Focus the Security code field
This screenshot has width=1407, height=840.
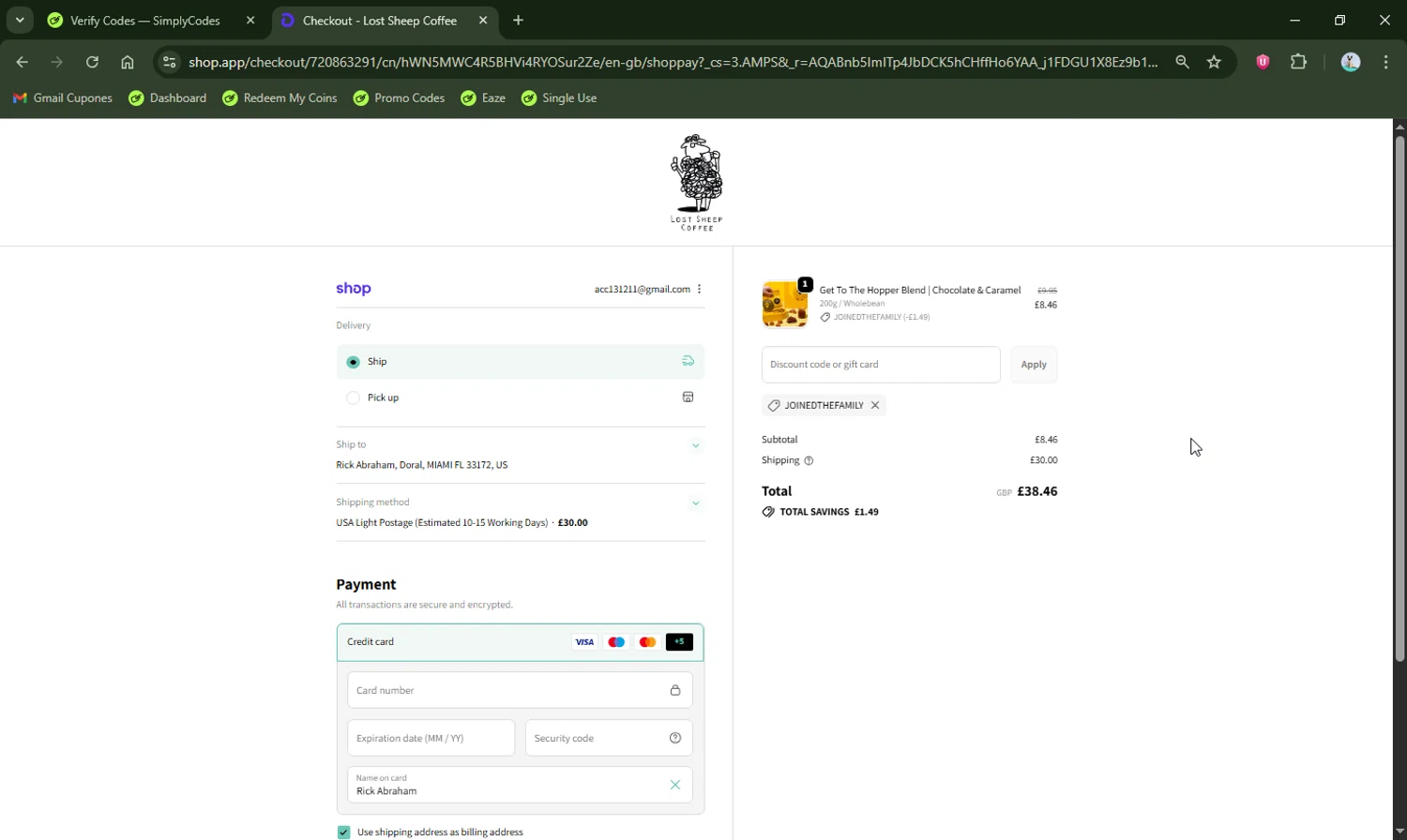click(x=609, y=738)
